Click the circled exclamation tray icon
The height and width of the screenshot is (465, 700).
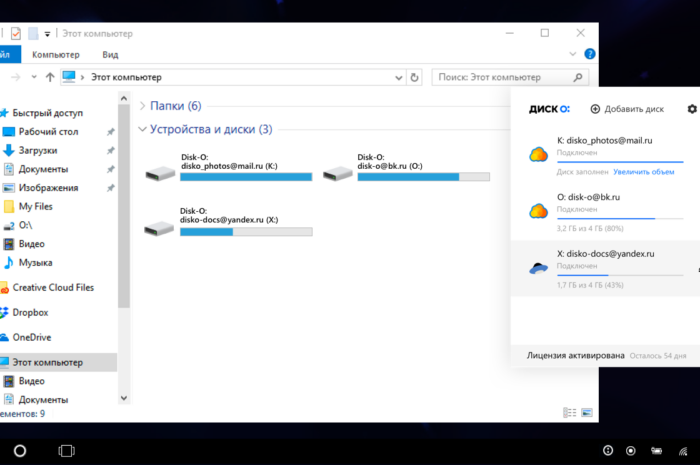click(608, 450)
